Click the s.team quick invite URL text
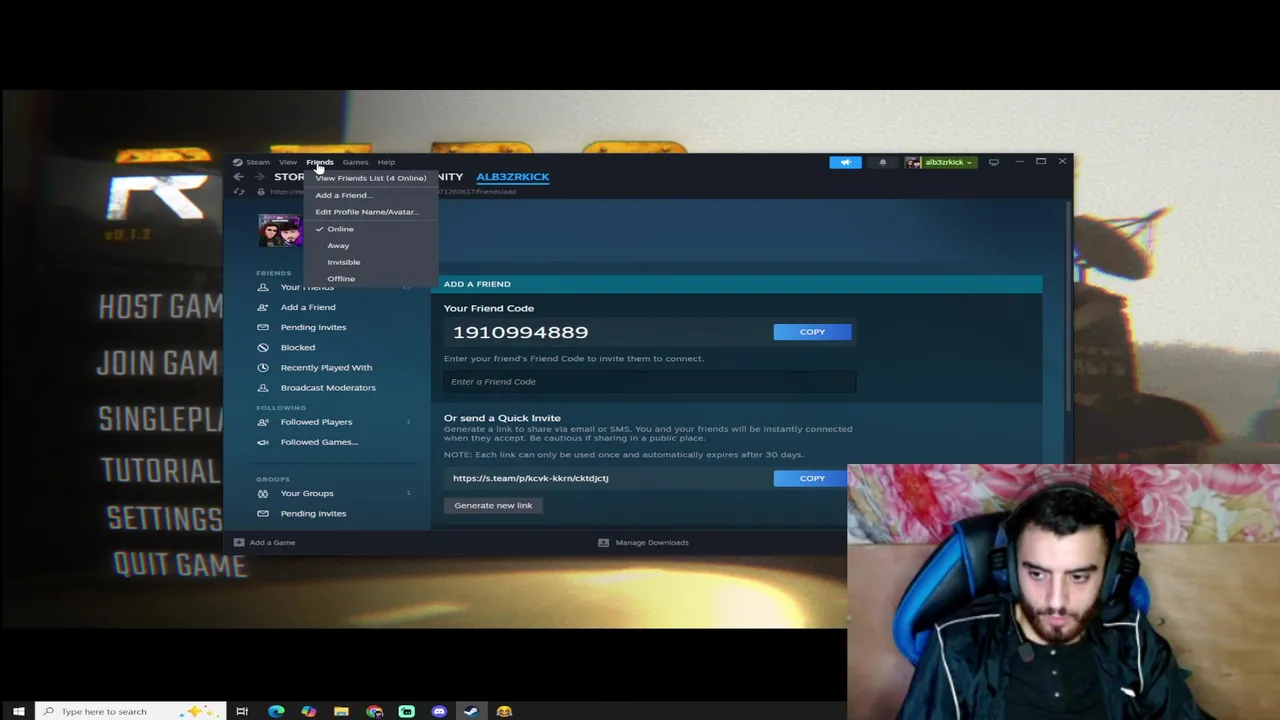 point(530,478)
